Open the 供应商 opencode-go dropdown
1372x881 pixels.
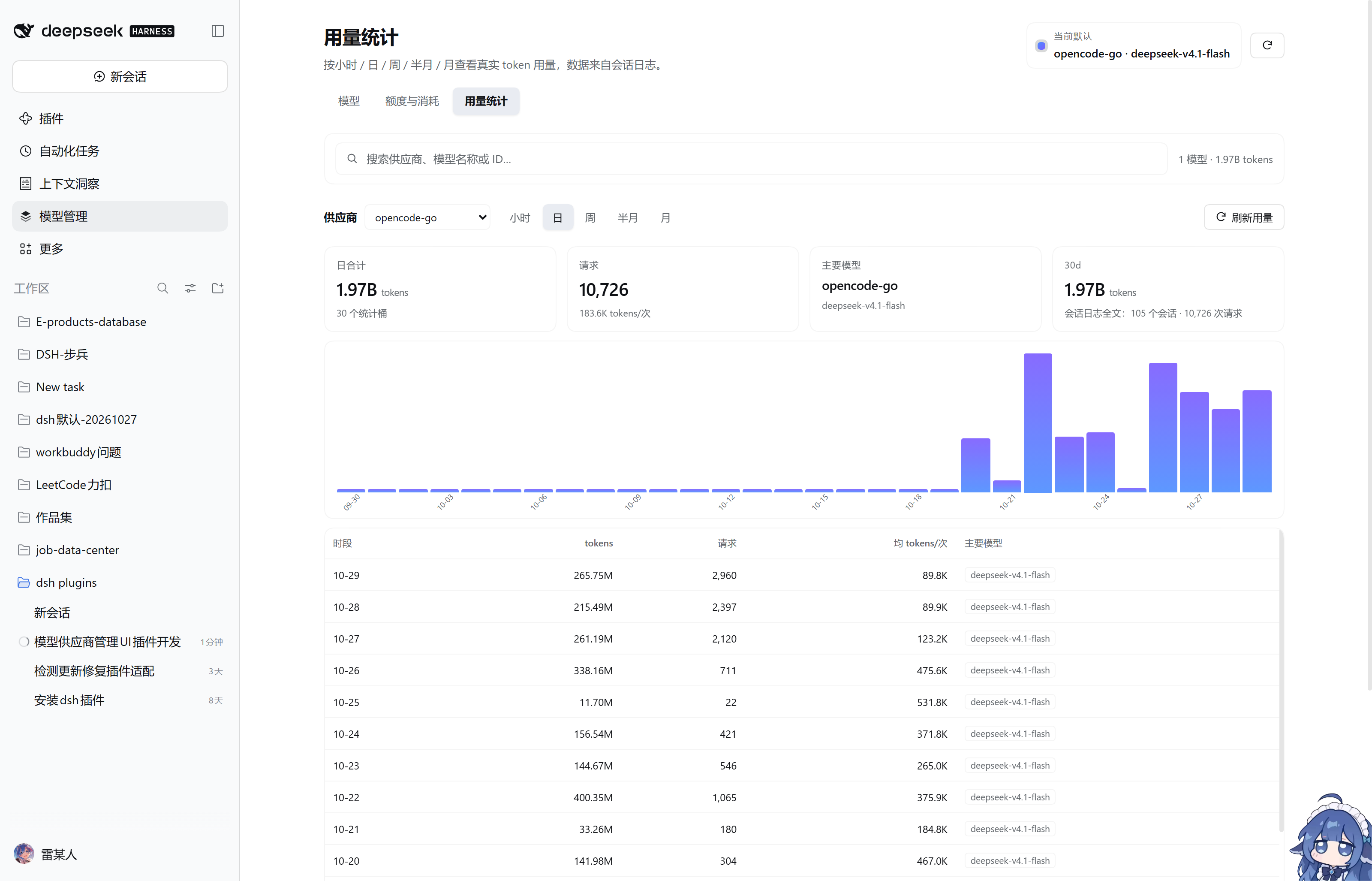pyautogui.click(x=427, y=217)
